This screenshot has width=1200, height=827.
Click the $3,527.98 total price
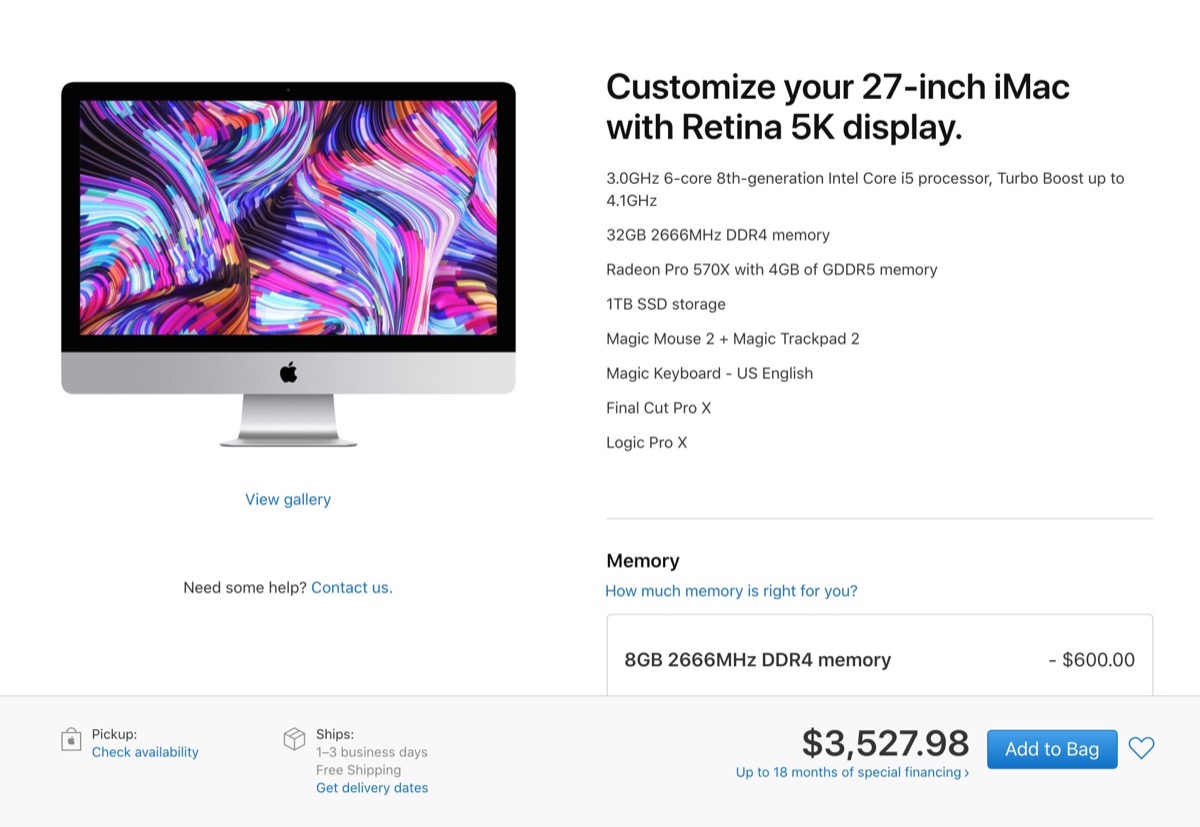pyautogui.click(x=885, y=743)
